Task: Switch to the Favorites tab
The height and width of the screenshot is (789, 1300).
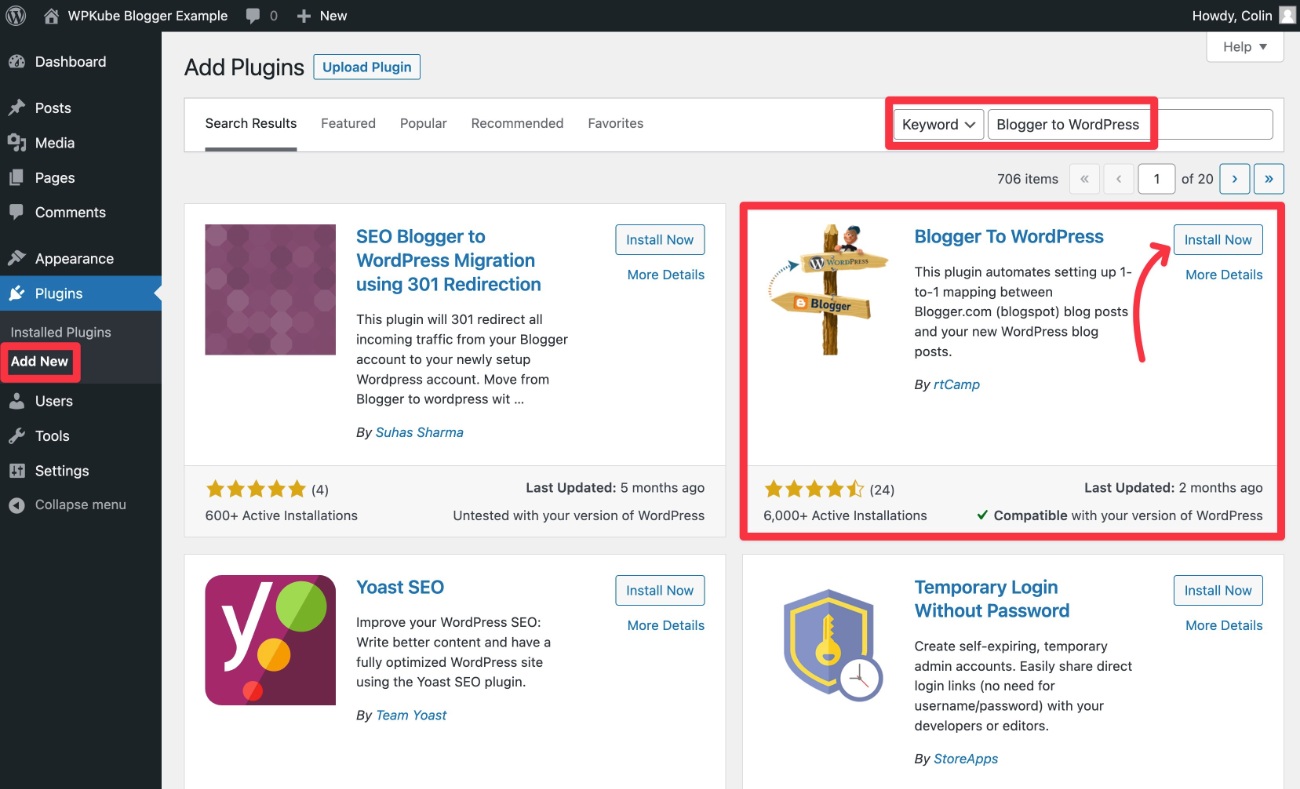Action: point(615,124)
